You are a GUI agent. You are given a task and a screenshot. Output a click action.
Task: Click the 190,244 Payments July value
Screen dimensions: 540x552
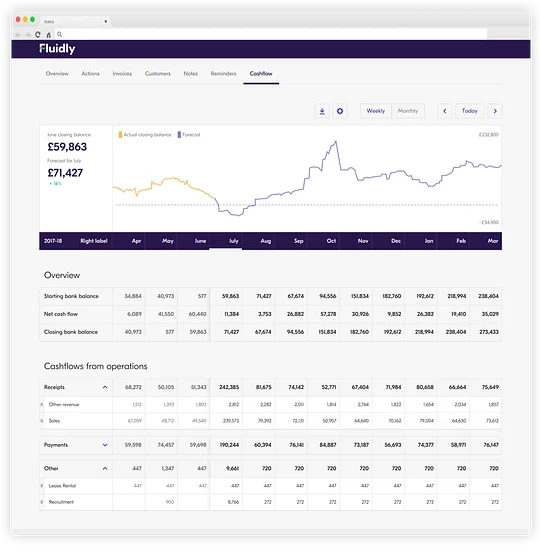click(x=229, y=445)
